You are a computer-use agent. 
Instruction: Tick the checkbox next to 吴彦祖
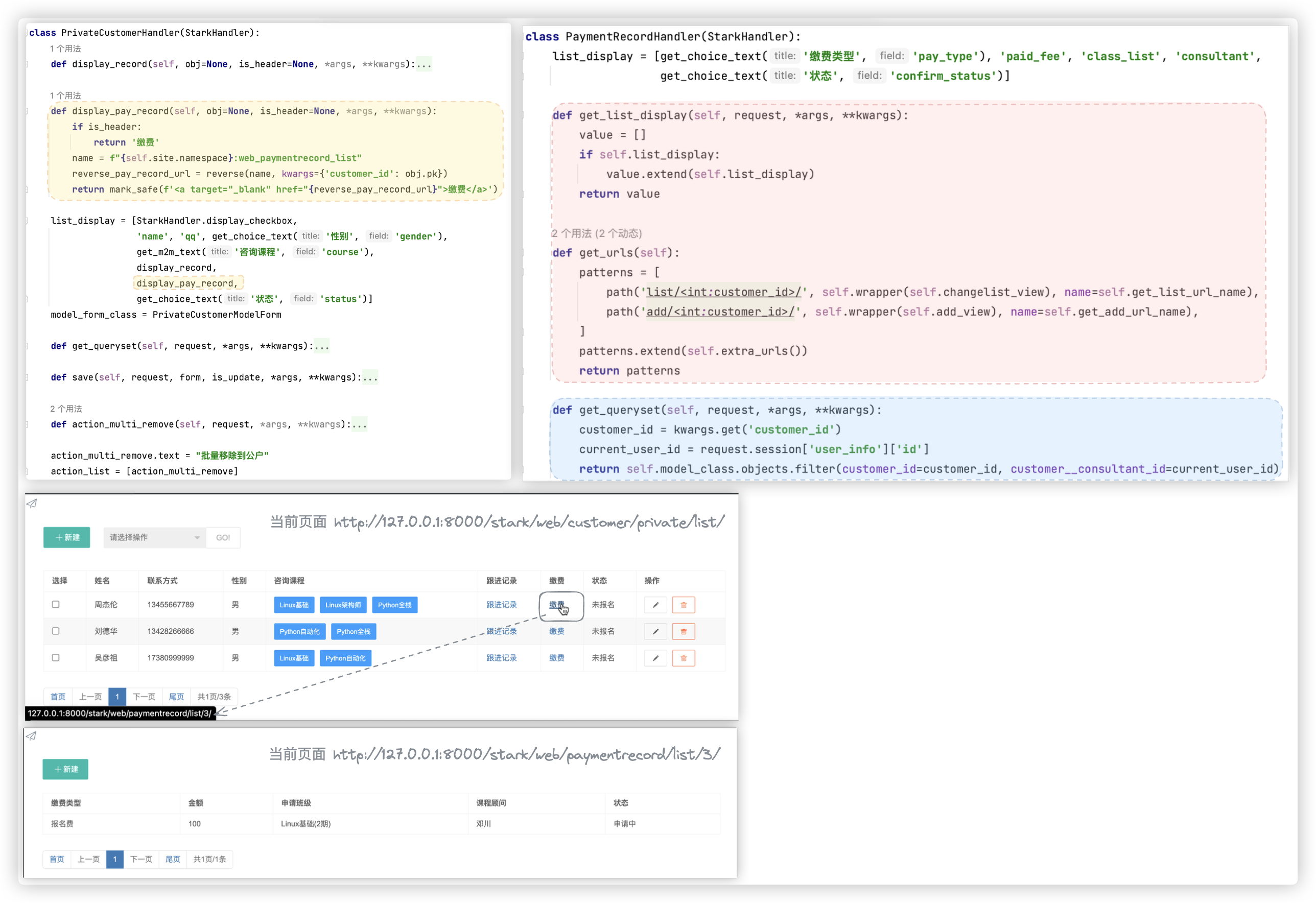tap(56, 657)
